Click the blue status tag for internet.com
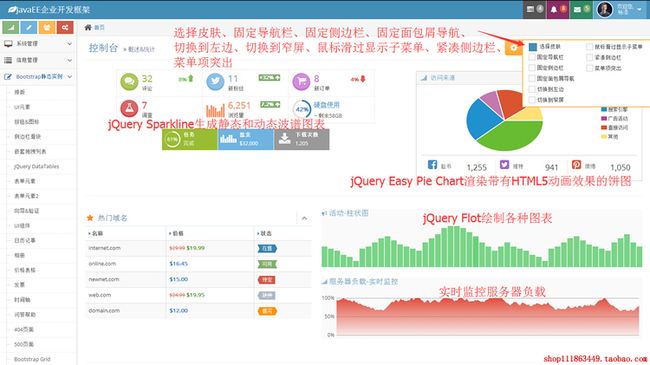650x365 pixels. [x=267, y=248]
